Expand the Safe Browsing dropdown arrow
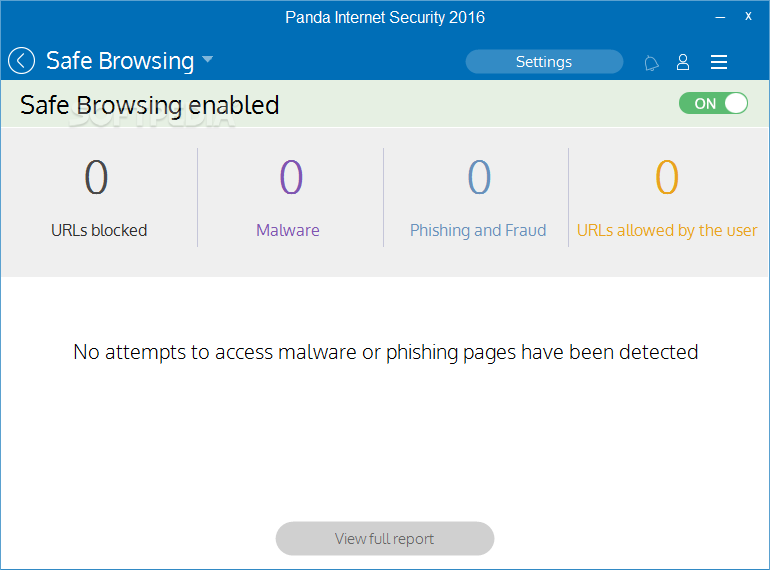The width and height of the screenshot is (770, 570). pyautogui.click(x=208, y=59)
